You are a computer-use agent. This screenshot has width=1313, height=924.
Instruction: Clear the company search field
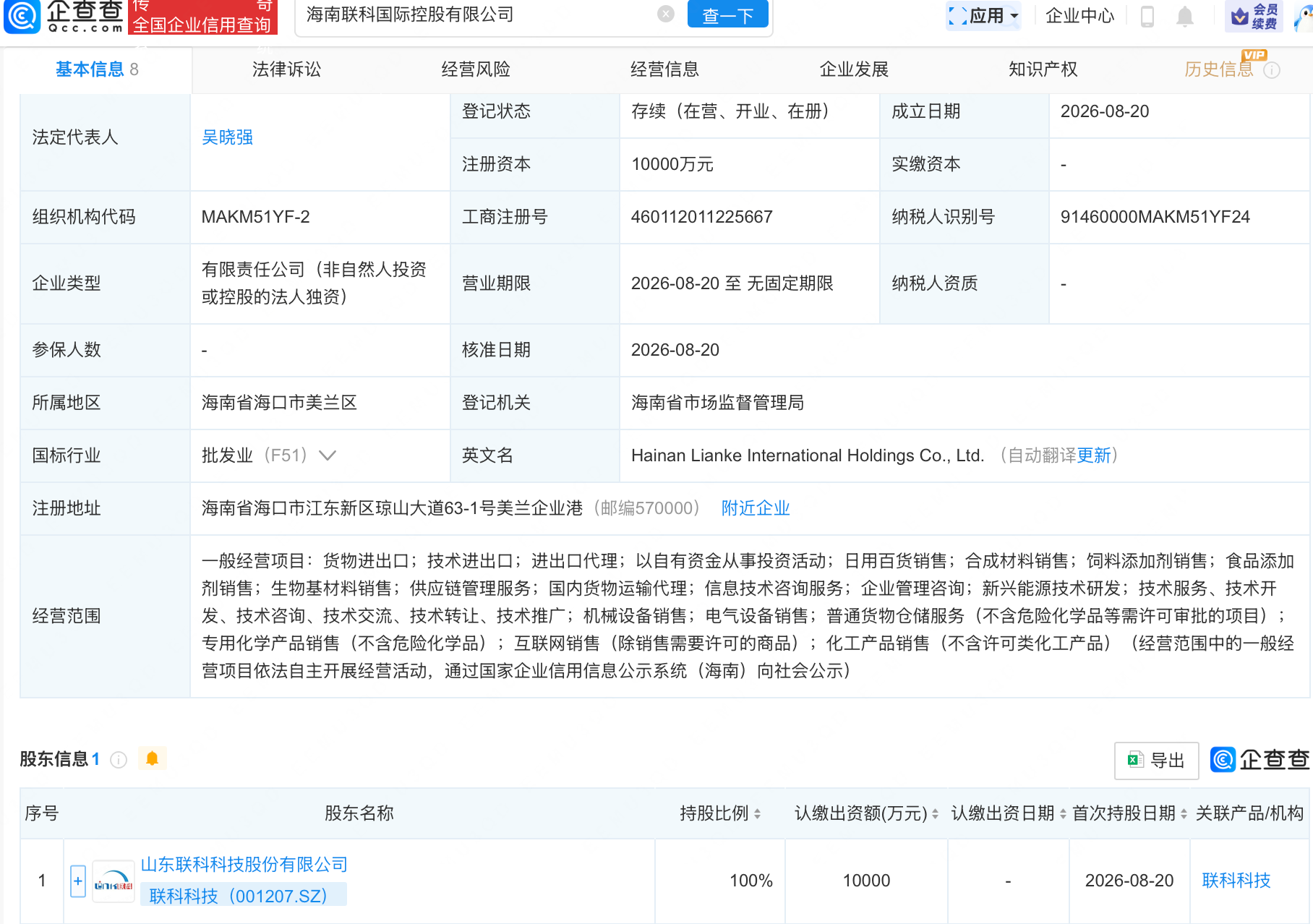(666, 14)
